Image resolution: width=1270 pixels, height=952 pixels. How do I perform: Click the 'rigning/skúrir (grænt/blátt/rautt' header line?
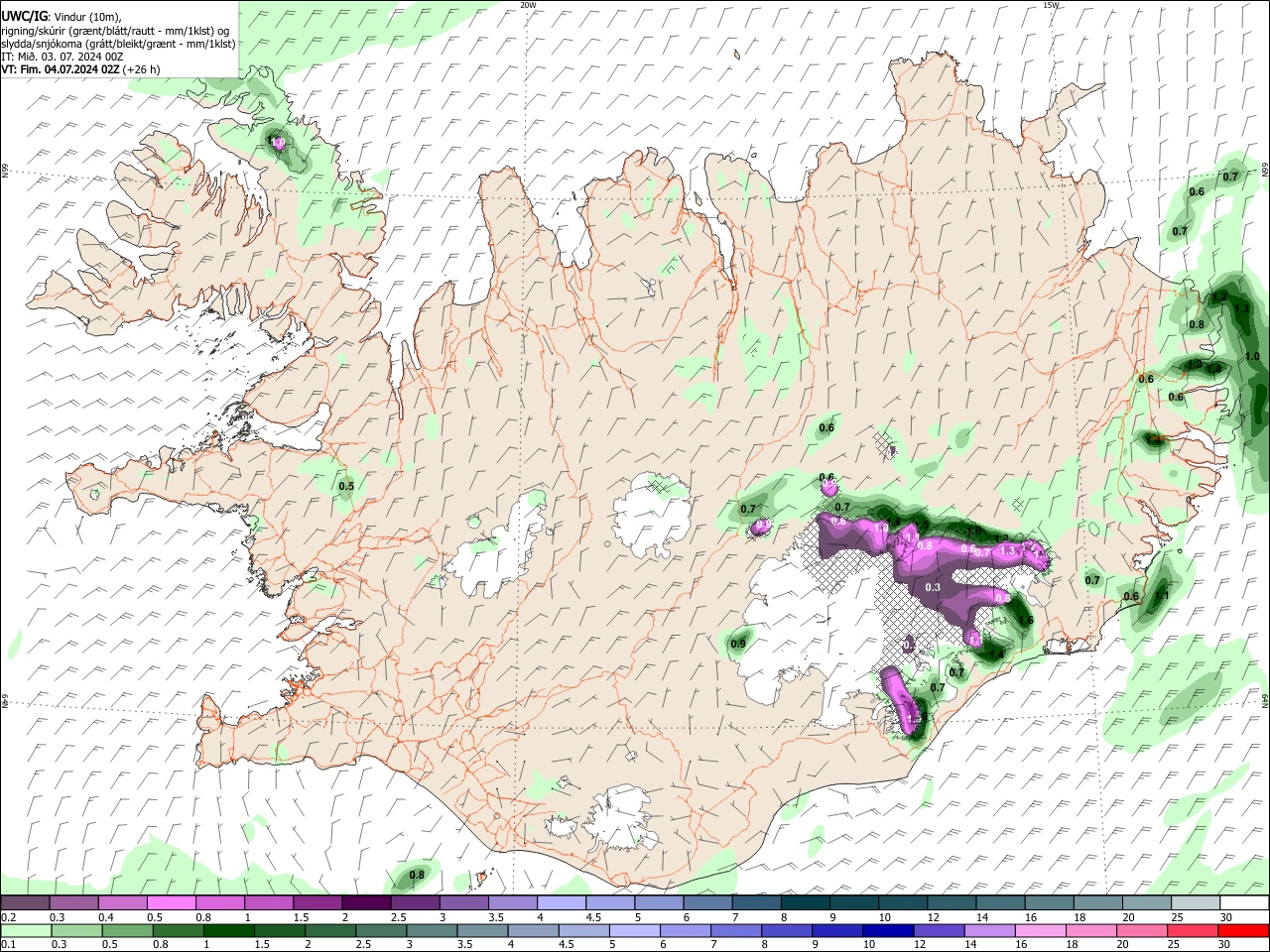(x=115, y=30)
